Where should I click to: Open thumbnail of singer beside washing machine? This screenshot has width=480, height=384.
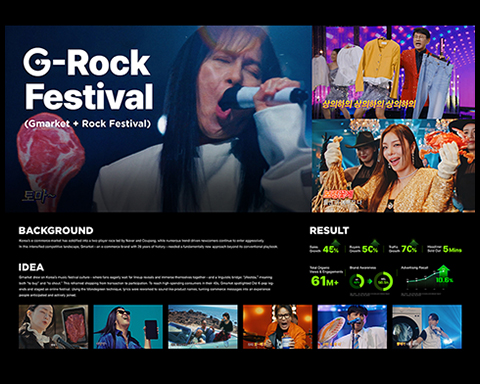[427, 327]
